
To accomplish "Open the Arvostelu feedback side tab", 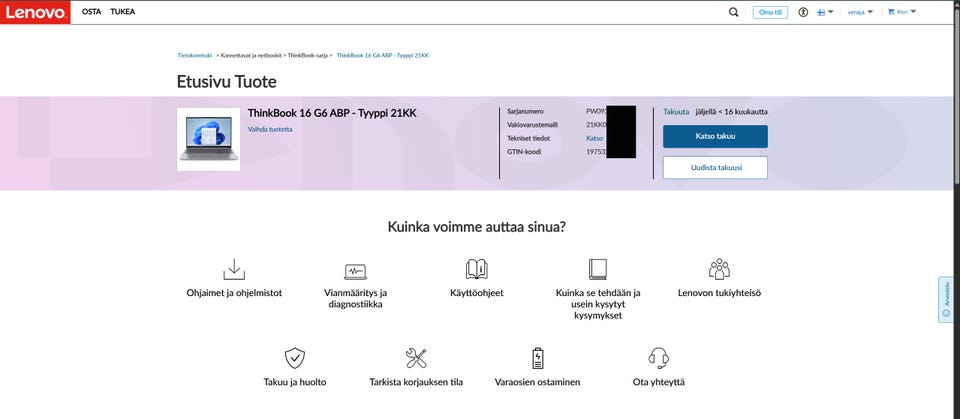I will 945,300.
